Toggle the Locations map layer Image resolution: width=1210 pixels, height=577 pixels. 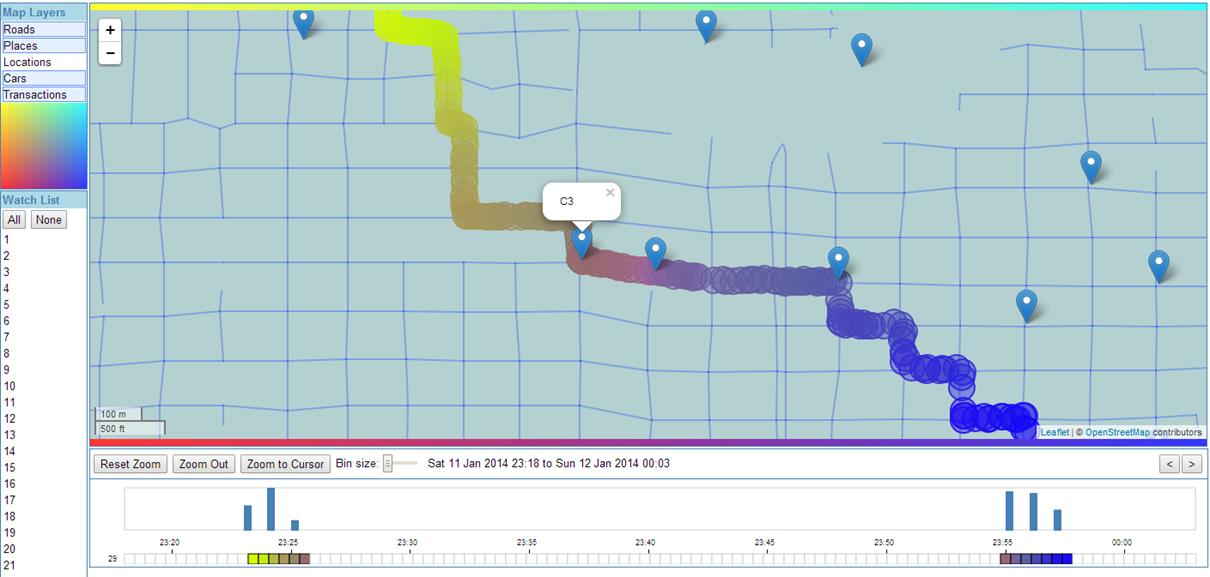click(x=43, y=62)
